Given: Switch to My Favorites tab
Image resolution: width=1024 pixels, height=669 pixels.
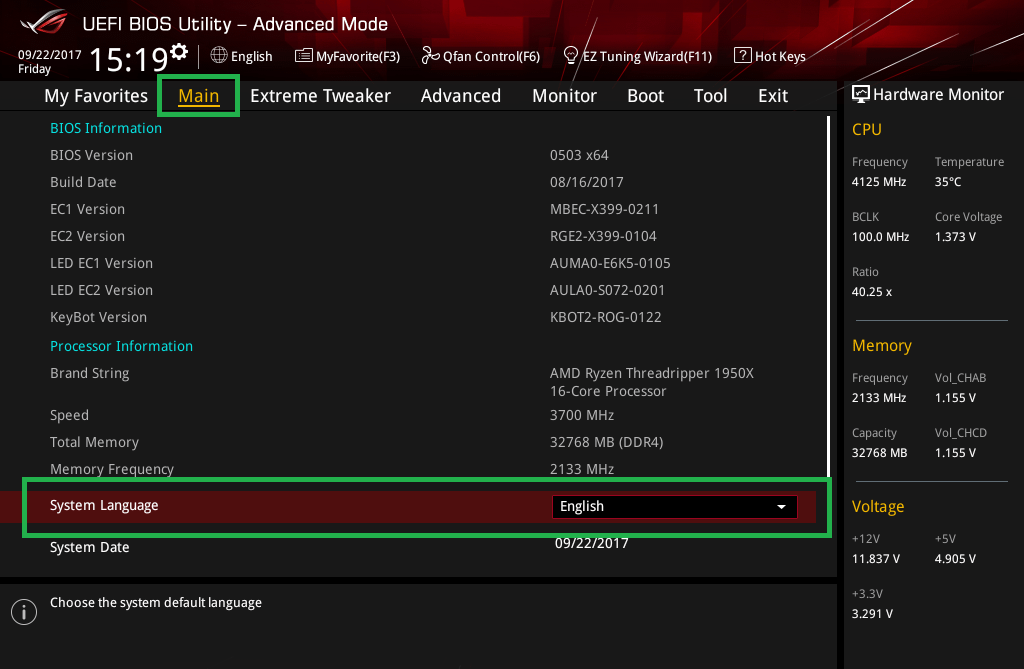Looking at the screenshot, I should point(96,96).
